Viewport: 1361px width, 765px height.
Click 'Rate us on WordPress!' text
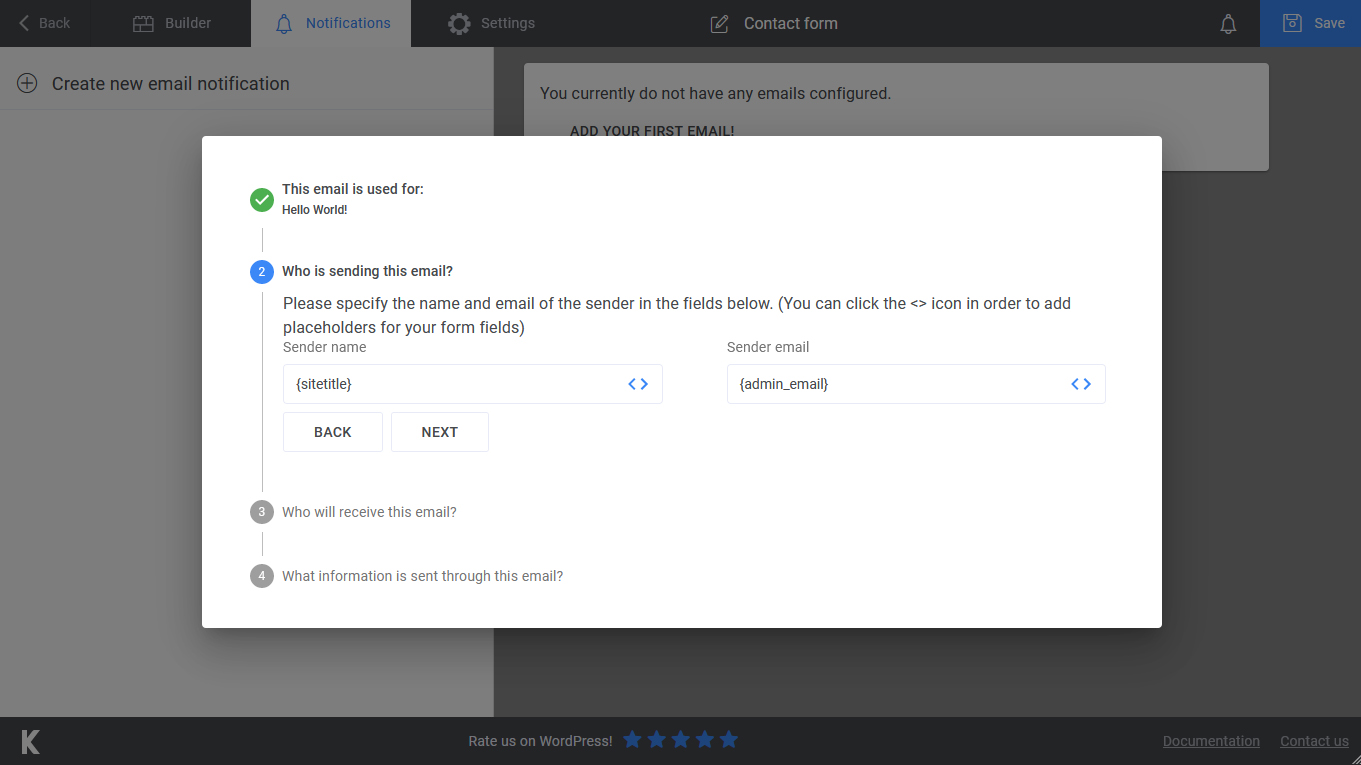[x=540, y=741]
